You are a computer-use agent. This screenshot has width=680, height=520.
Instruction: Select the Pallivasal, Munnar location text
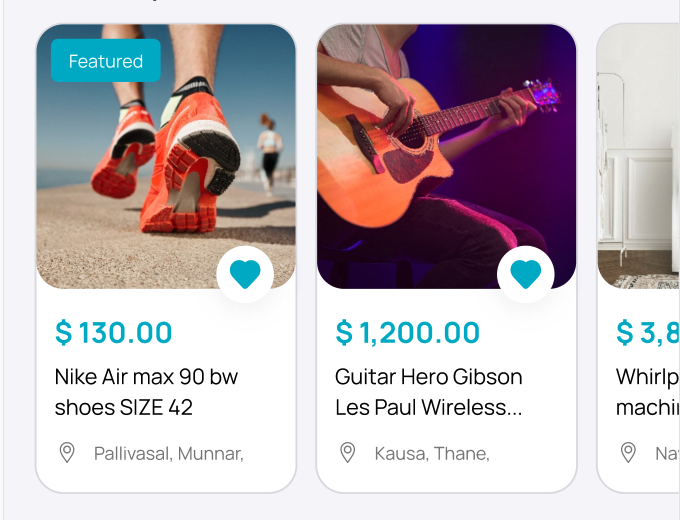169,453
